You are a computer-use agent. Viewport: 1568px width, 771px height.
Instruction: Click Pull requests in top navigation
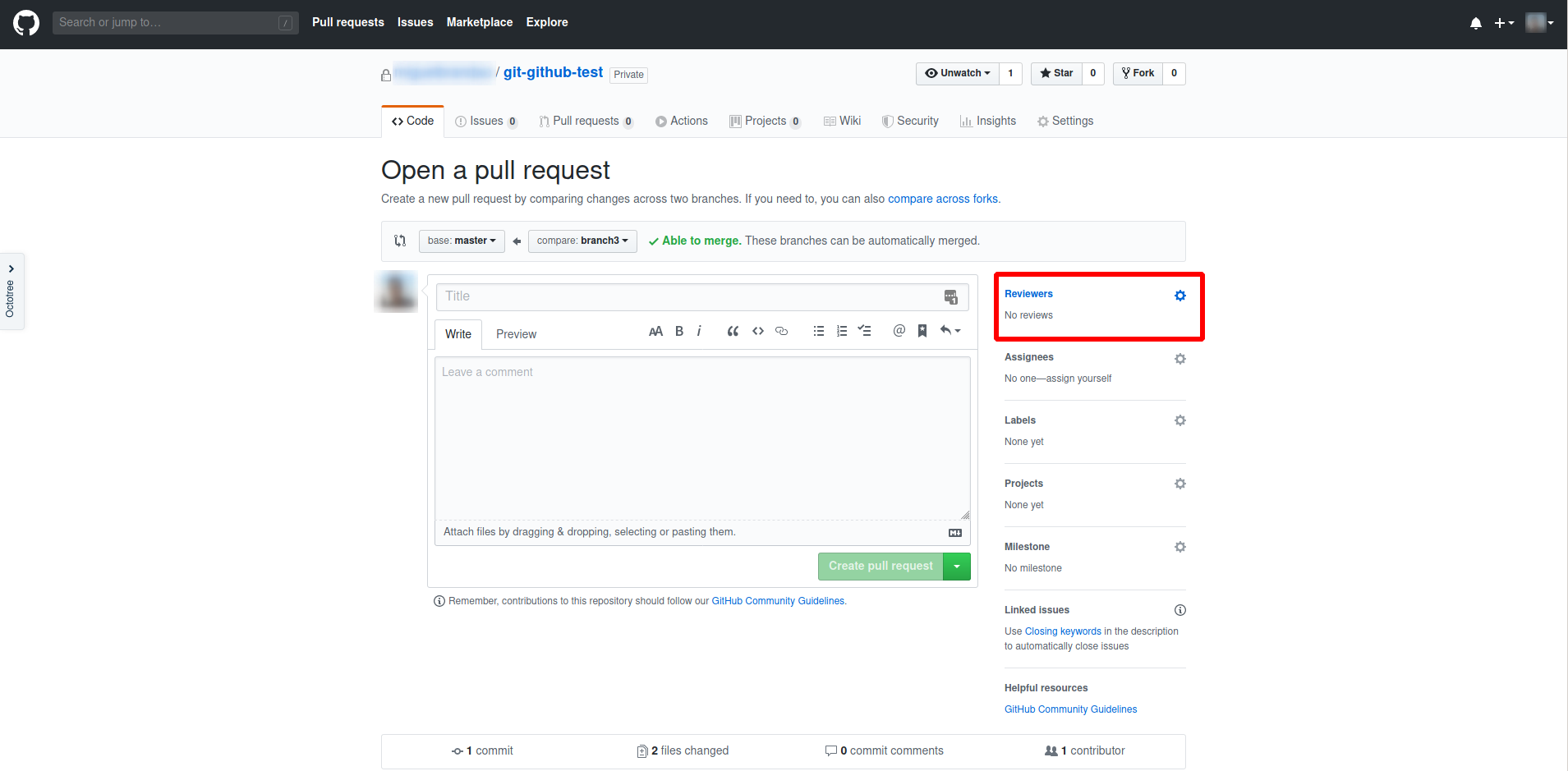[x=348, y=22]
